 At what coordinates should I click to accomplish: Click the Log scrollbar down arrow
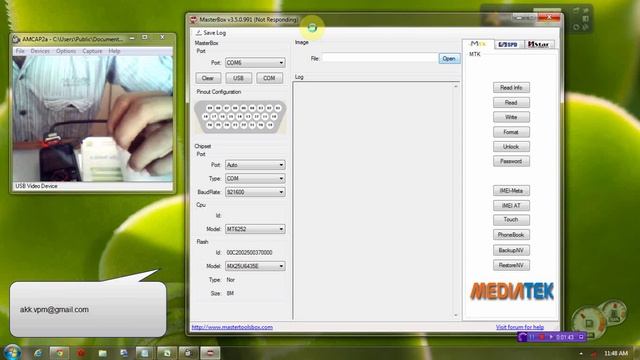(456, 315)
